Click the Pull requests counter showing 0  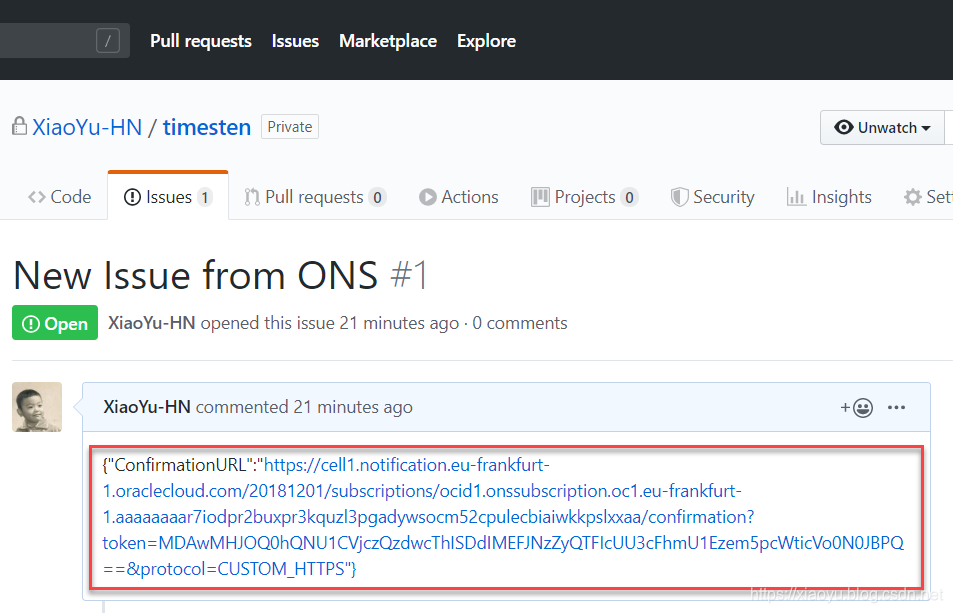tap(377, 197)
